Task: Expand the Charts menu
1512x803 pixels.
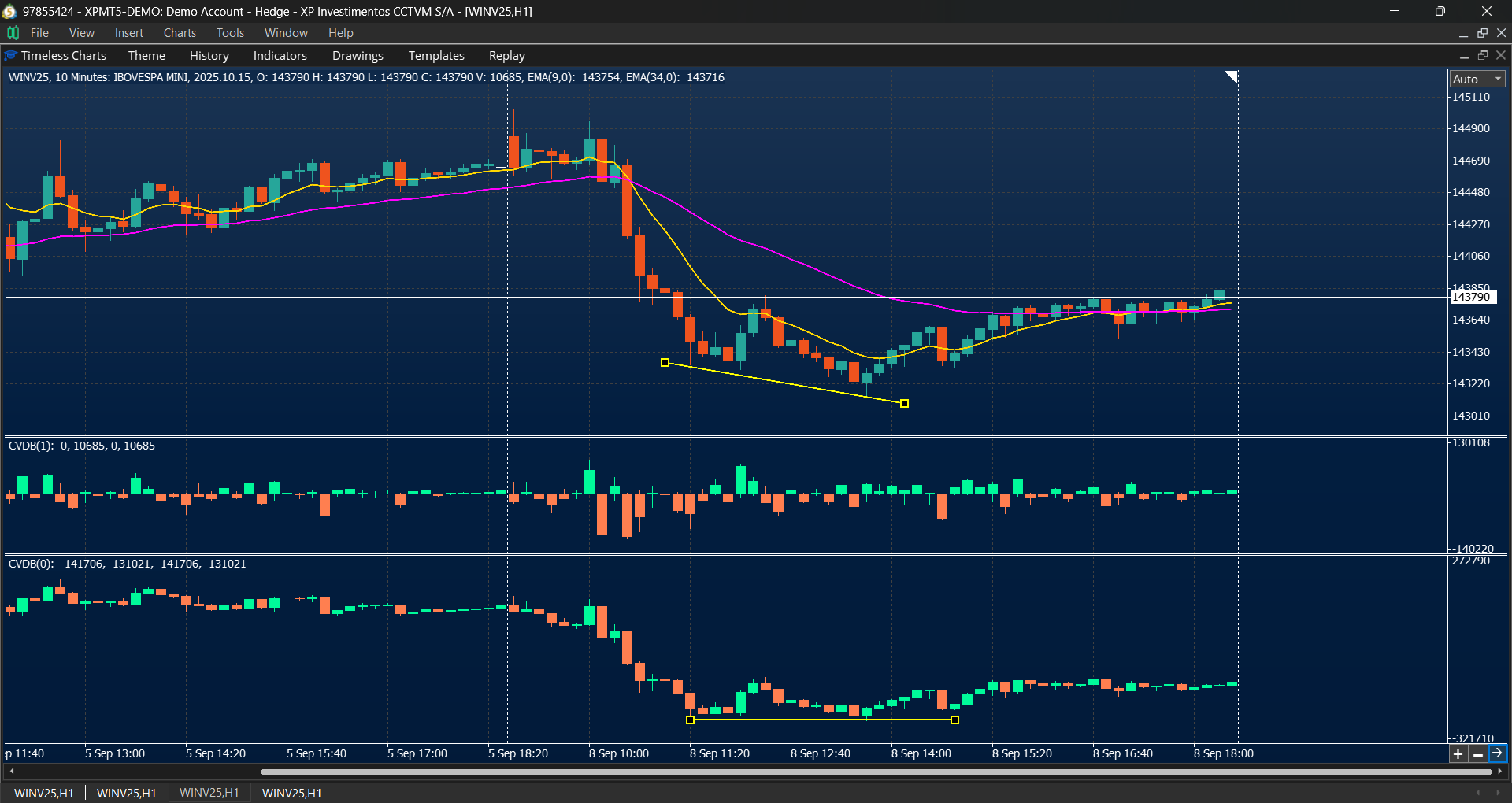Action: click(x=180, y=32)
